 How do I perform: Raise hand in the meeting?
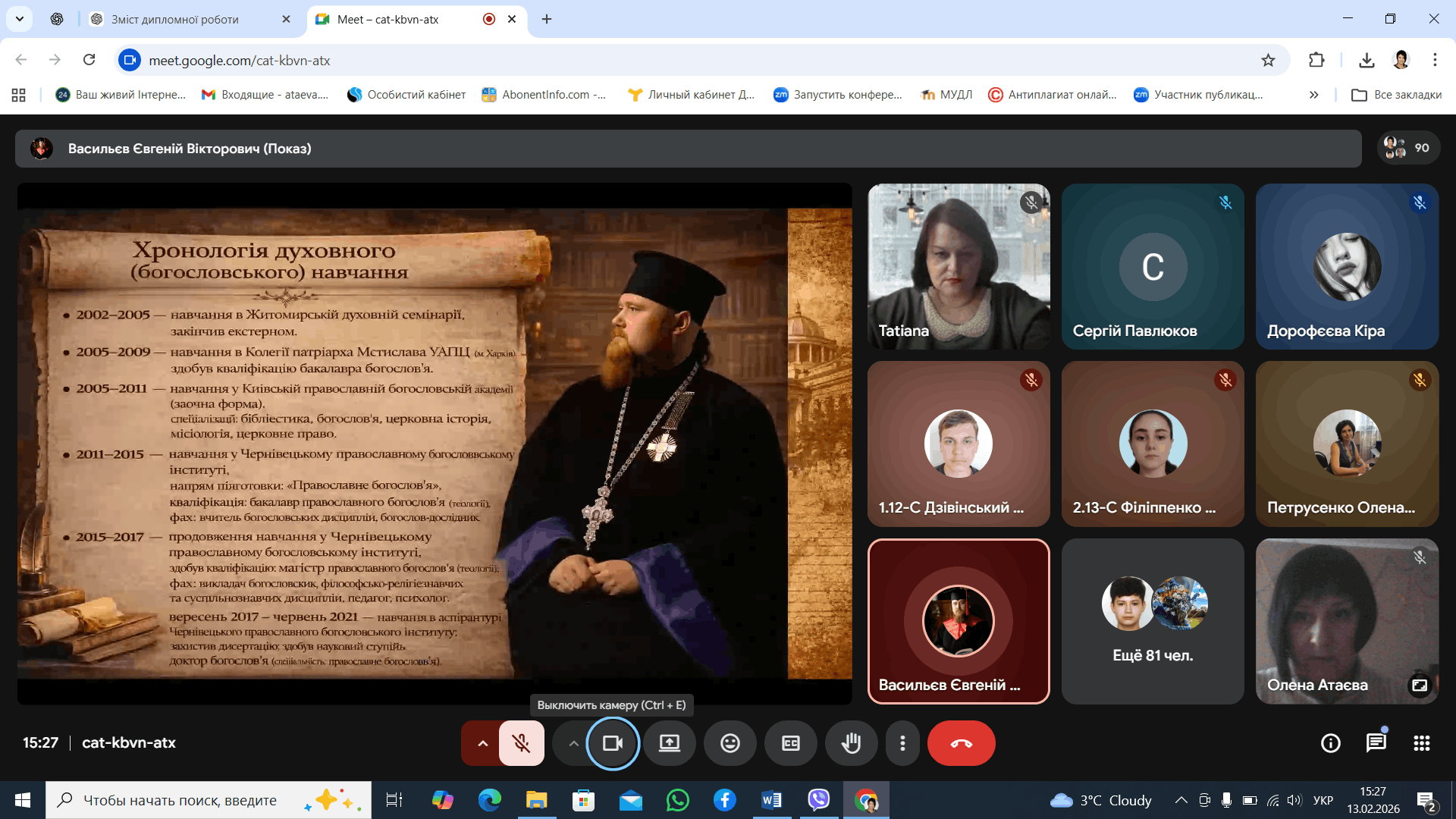(851, 743)
